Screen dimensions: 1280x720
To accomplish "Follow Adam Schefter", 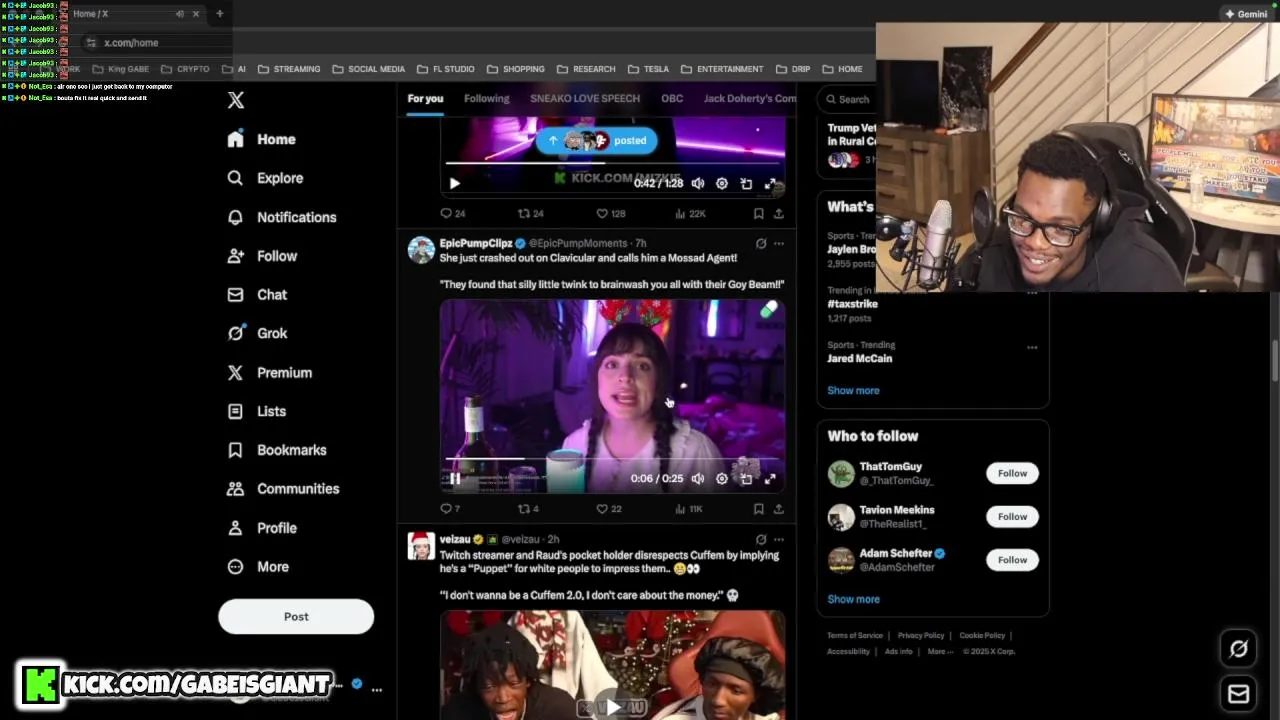I will (1012, 560).
